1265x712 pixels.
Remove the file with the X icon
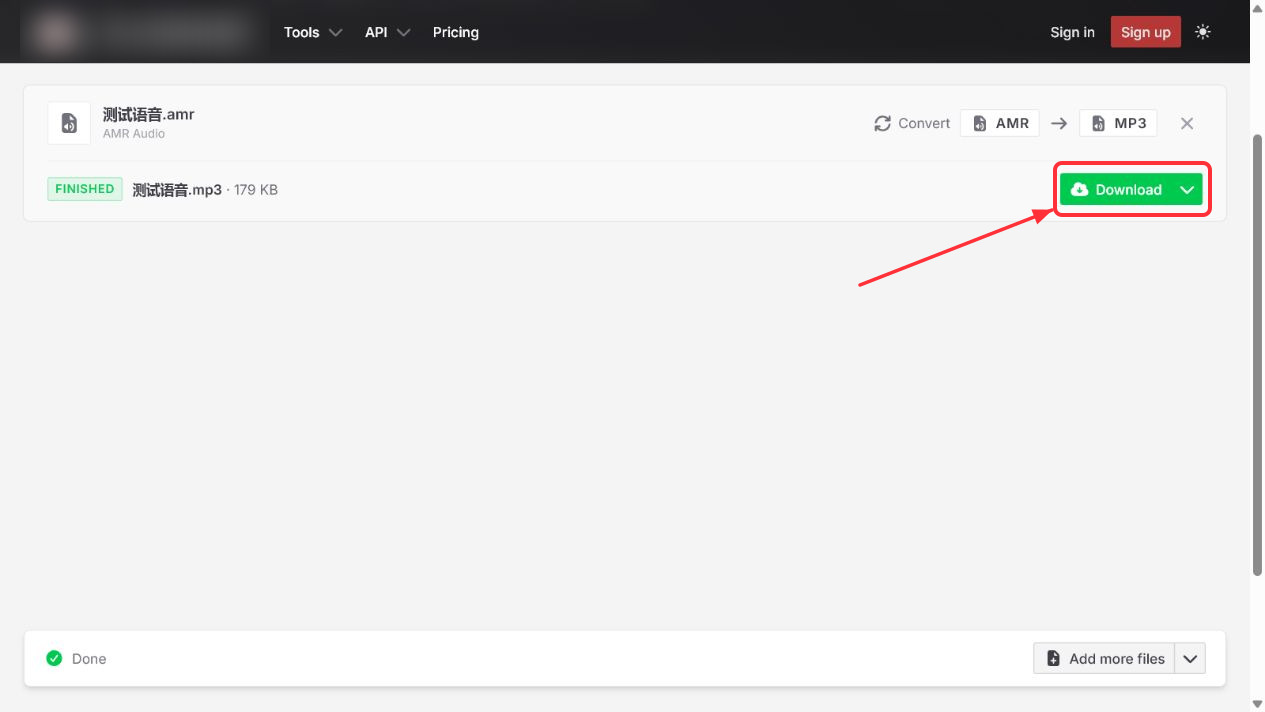pos(1187,123)
